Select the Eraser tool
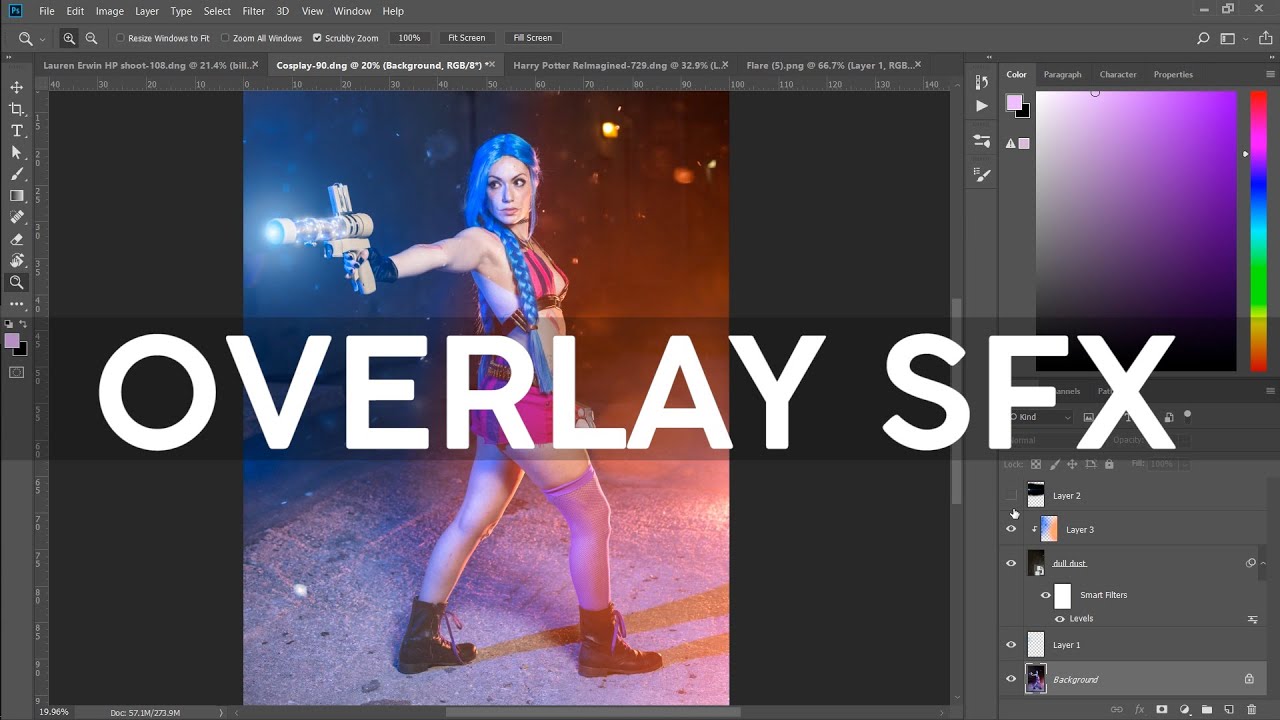This screenshot has height=720, width=1280. point(16,239)
